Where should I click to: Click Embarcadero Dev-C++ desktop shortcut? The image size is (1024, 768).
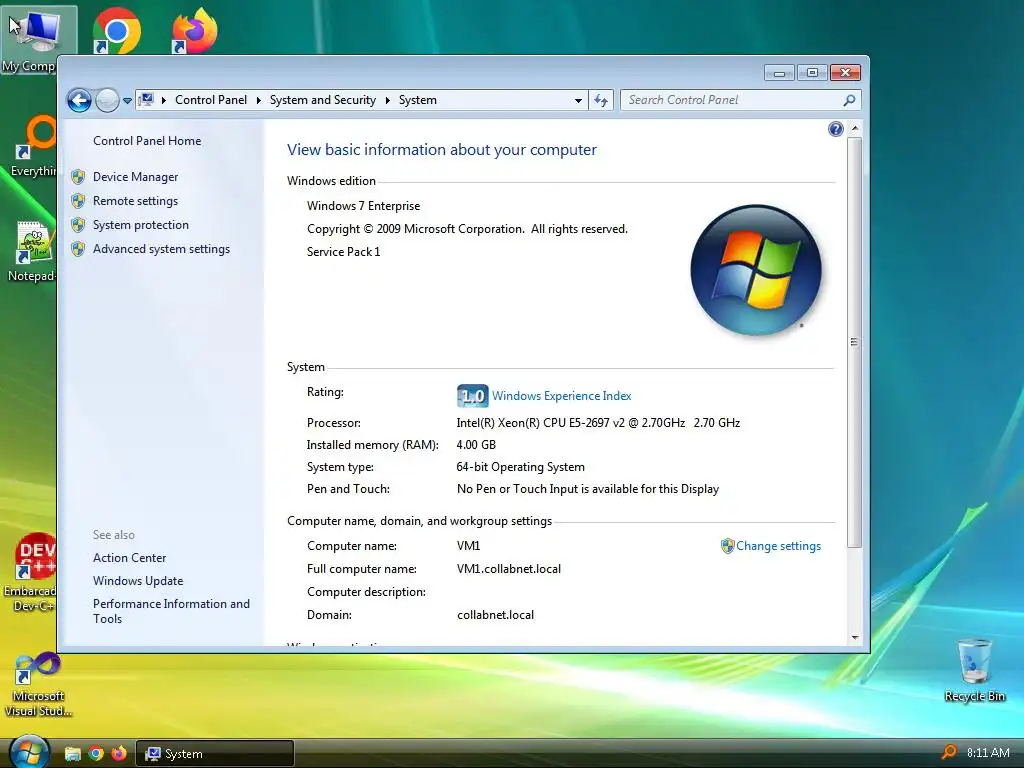(x=30, y=572)
